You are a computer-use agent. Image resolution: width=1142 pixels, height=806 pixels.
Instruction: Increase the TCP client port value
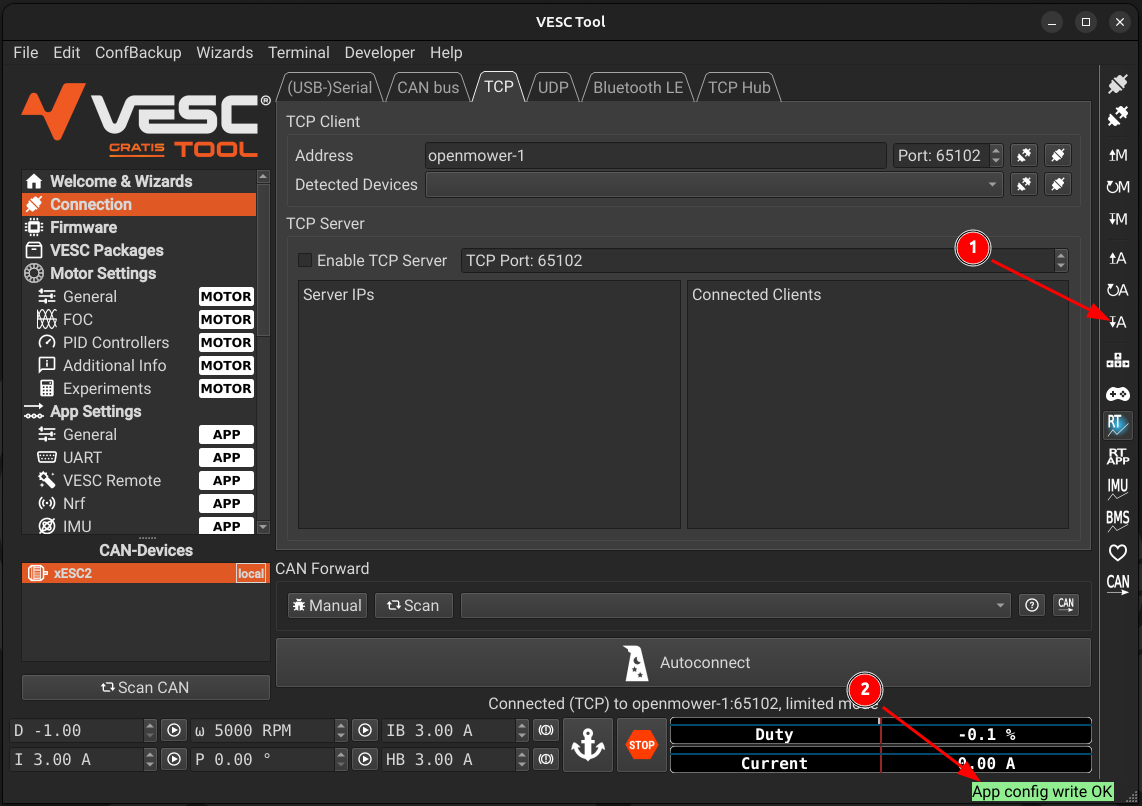[996, 151]
